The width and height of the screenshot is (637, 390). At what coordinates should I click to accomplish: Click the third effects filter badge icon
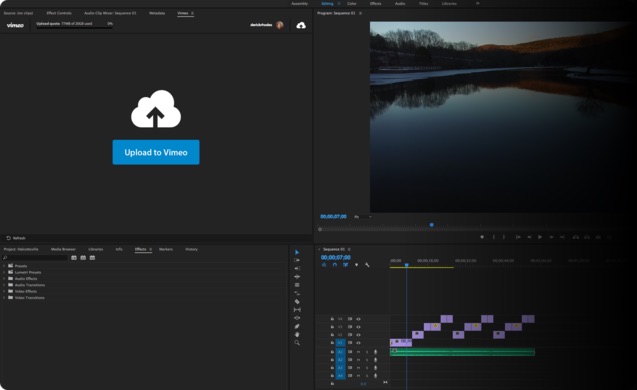pyautogui.click(x=92, y=258)
